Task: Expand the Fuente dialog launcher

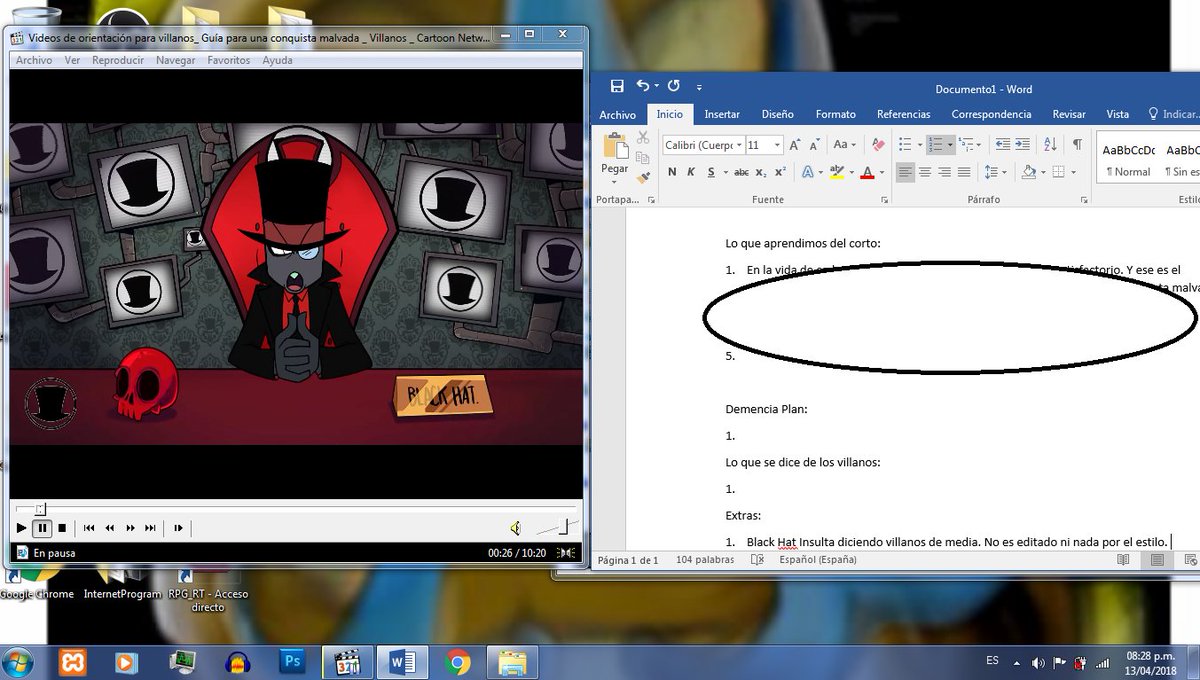Action: tap(884, 200)
